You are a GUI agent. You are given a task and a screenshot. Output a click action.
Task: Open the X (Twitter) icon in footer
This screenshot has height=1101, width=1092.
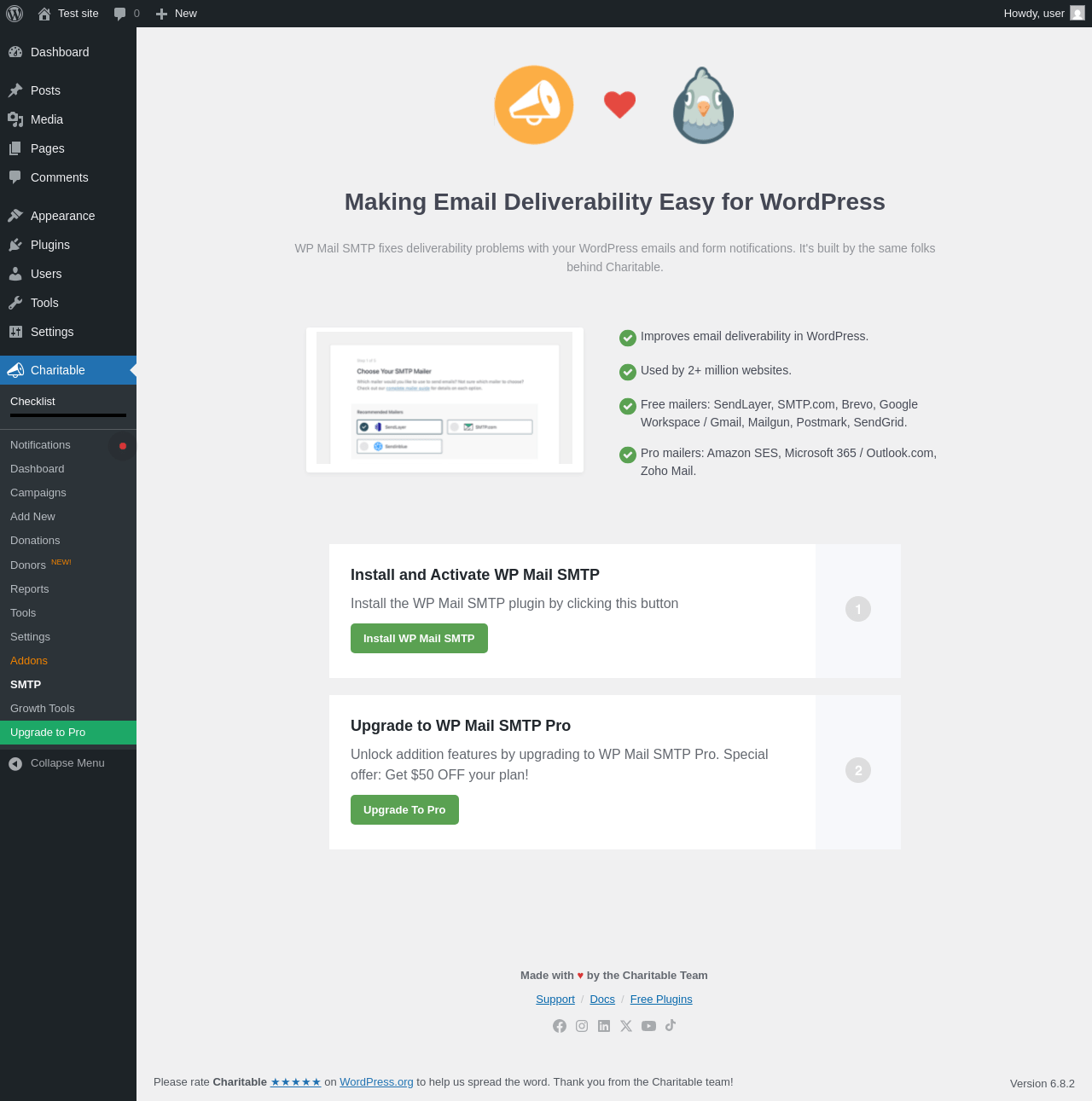coord(626,1026)
